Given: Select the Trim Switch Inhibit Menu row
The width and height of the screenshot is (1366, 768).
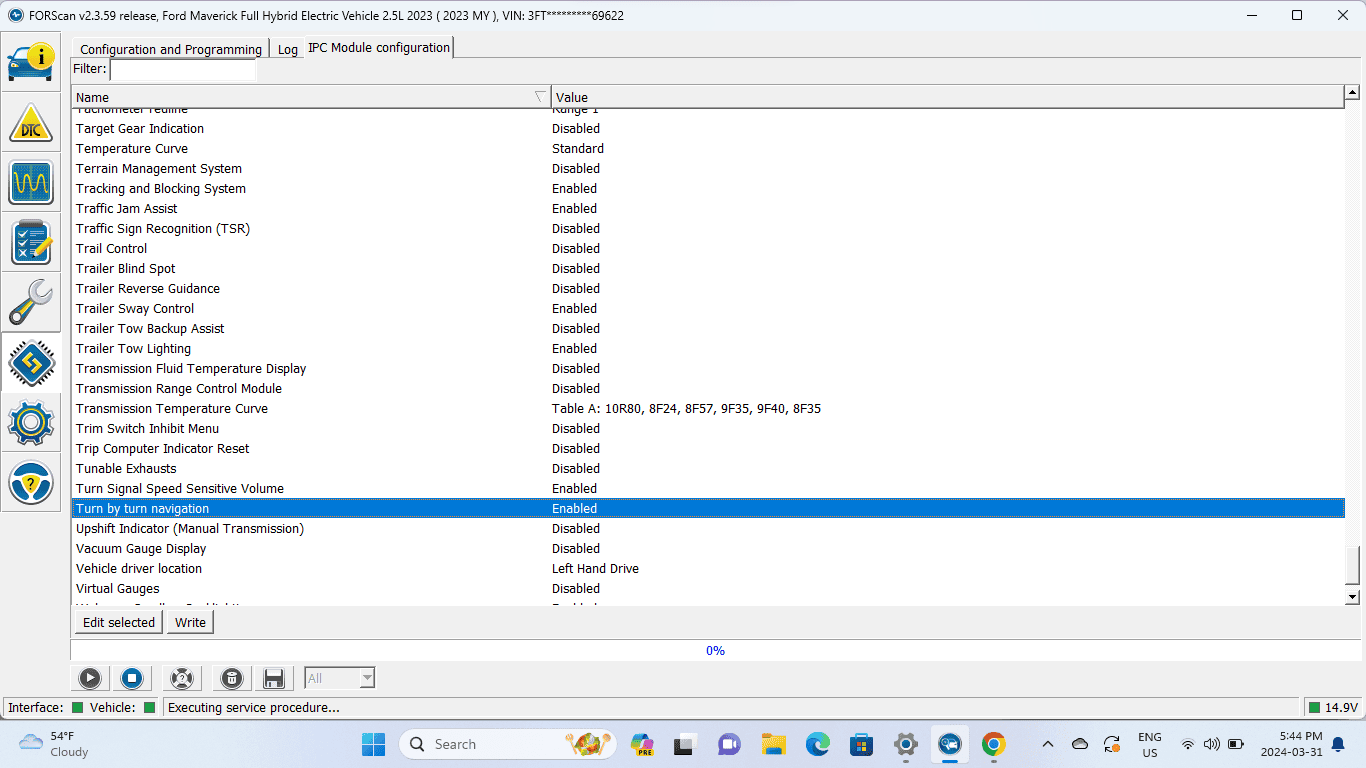Looking at the screenshot, I should tap(708, 428).
